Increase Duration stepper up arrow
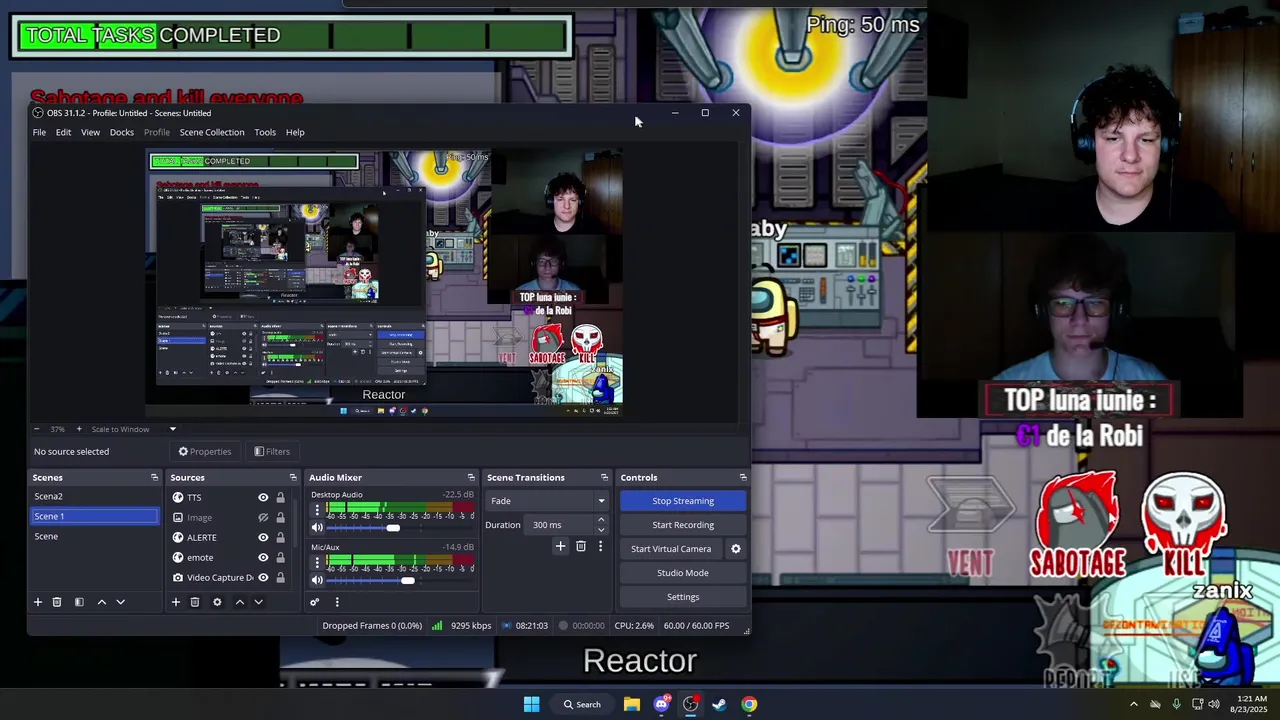This screenshot has height=720, width=1280. (601, 520)
